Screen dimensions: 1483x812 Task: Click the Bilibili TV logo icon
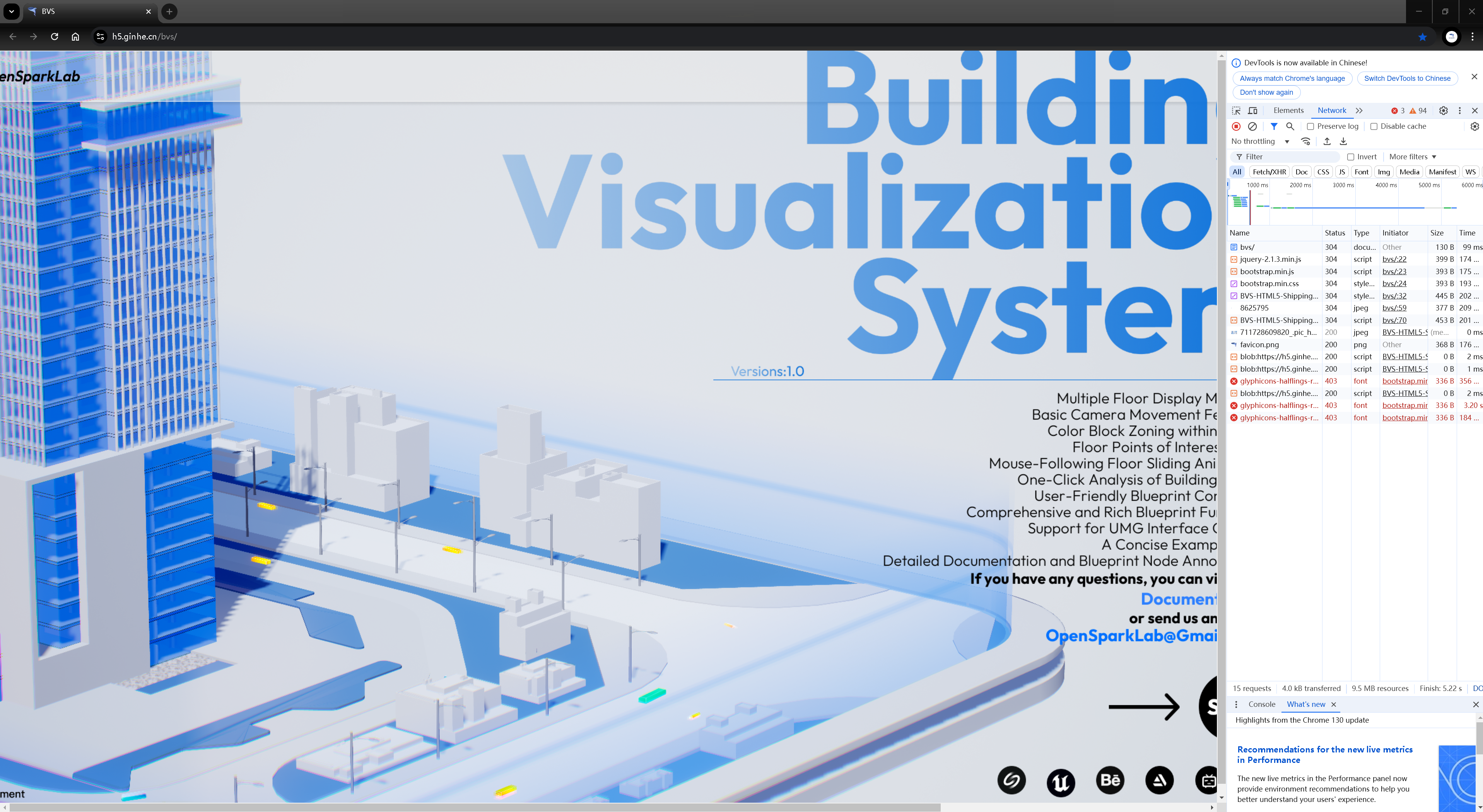(x=1207, y=780)
